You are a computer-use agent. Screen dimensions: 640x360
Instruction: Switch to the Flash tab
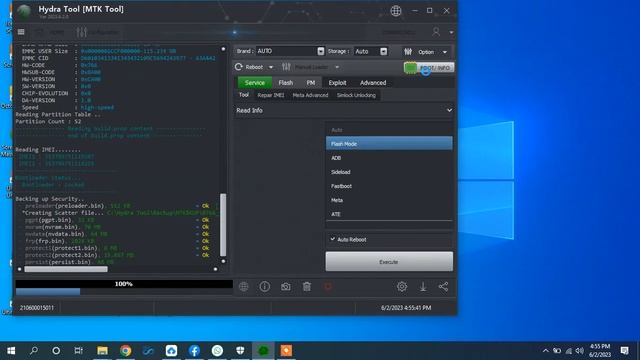(286, 82)
